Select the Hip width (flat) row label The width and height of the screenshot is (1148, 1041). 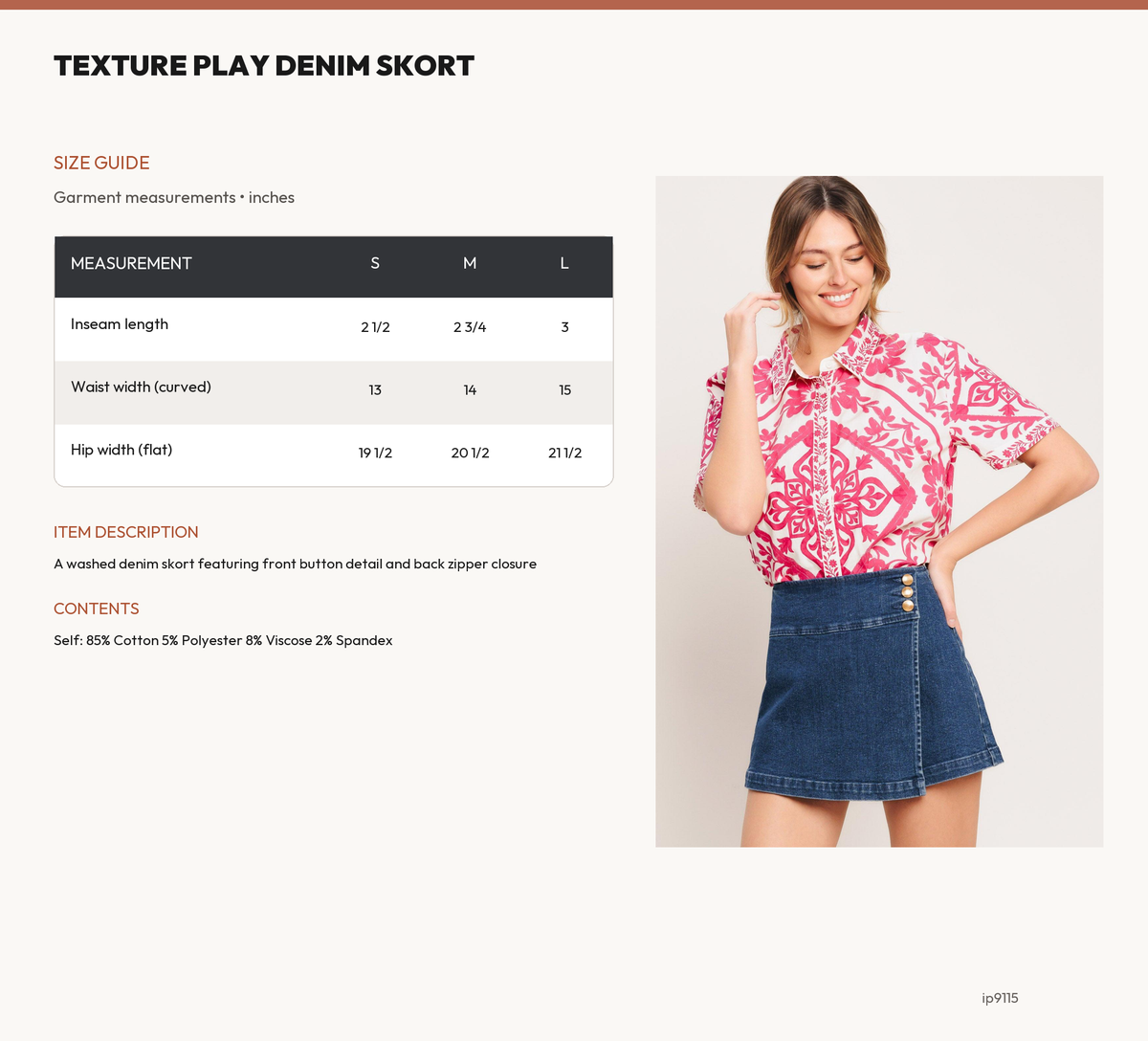(121, 450)
